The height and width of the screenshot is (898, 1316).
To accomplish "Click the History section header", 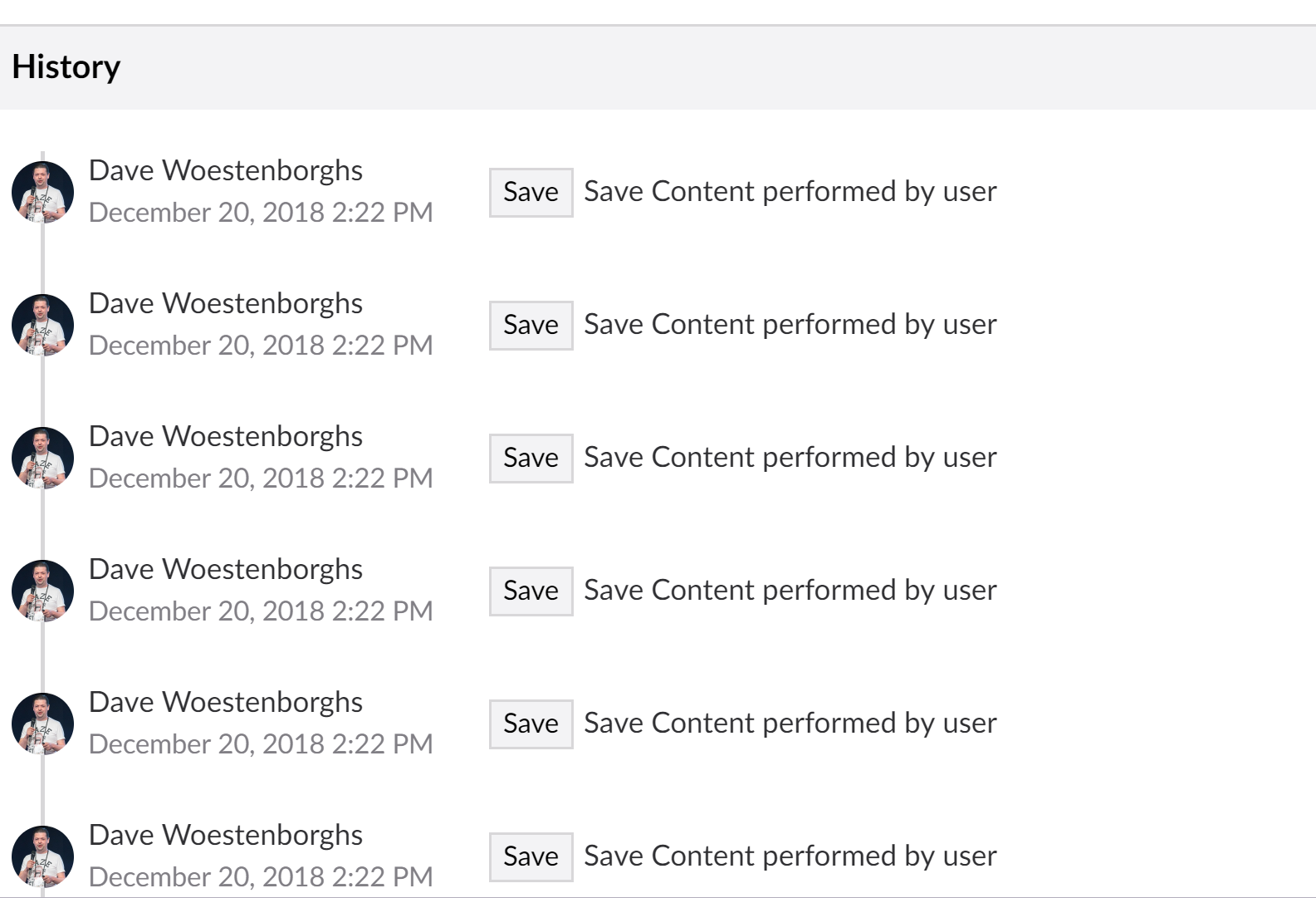I will pos(67,66).
